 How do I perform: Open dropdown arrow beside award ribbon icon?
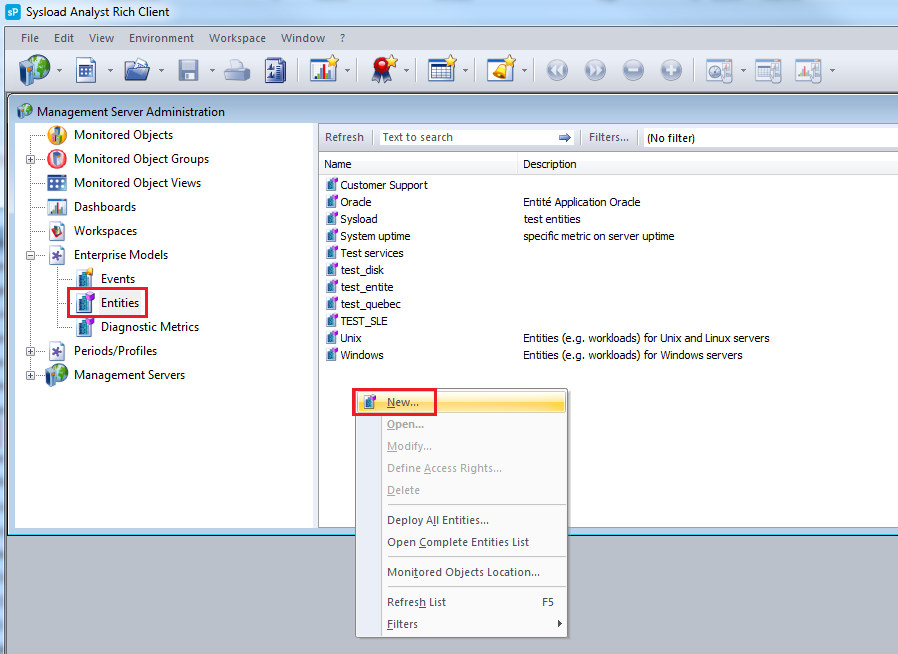coord(406,70)
